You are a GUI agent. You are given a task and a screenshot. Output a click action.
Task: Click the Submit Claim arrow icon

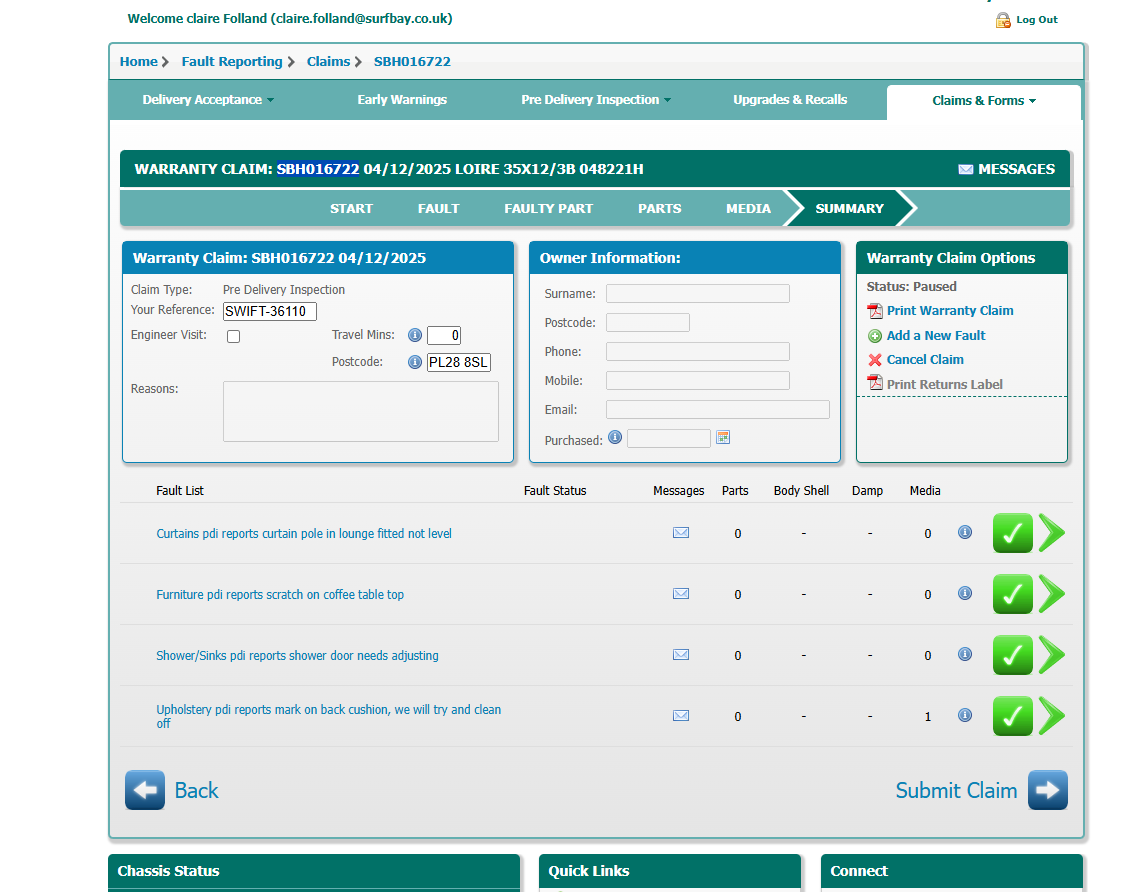coord(1047,790)
